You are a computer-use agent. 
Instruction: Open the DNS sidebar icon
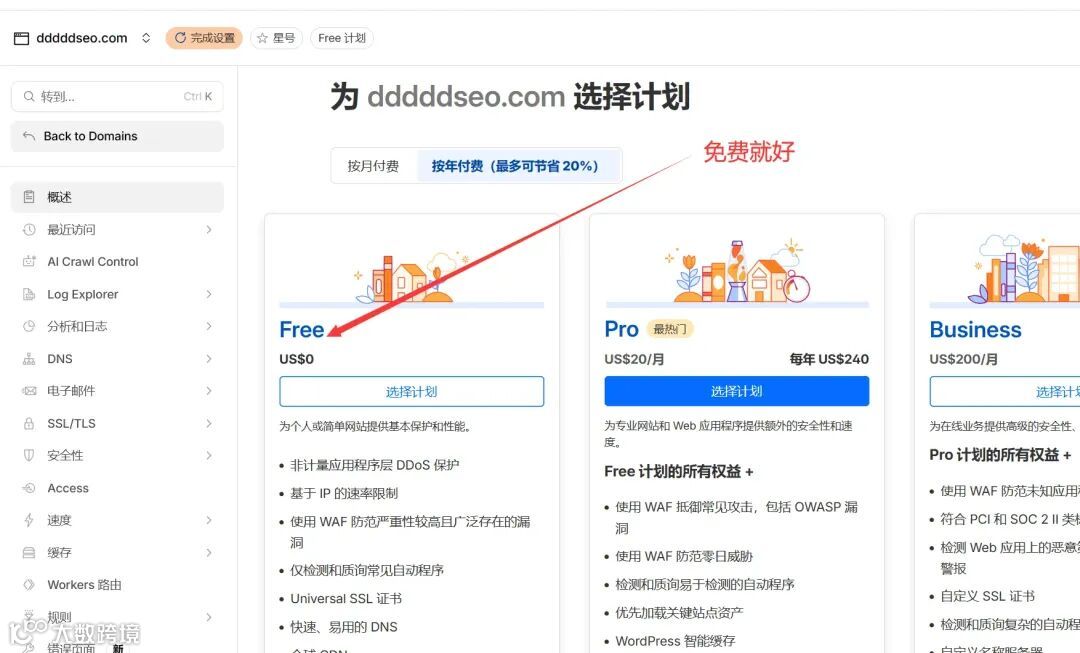pyautogui.click(x=29, y=359)
